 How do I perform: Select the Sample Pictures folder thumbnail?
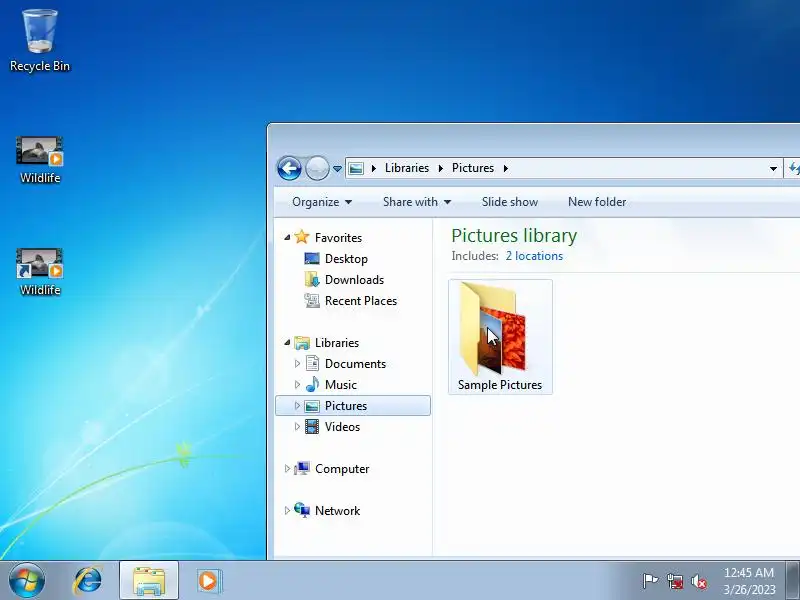click(493, 329)
